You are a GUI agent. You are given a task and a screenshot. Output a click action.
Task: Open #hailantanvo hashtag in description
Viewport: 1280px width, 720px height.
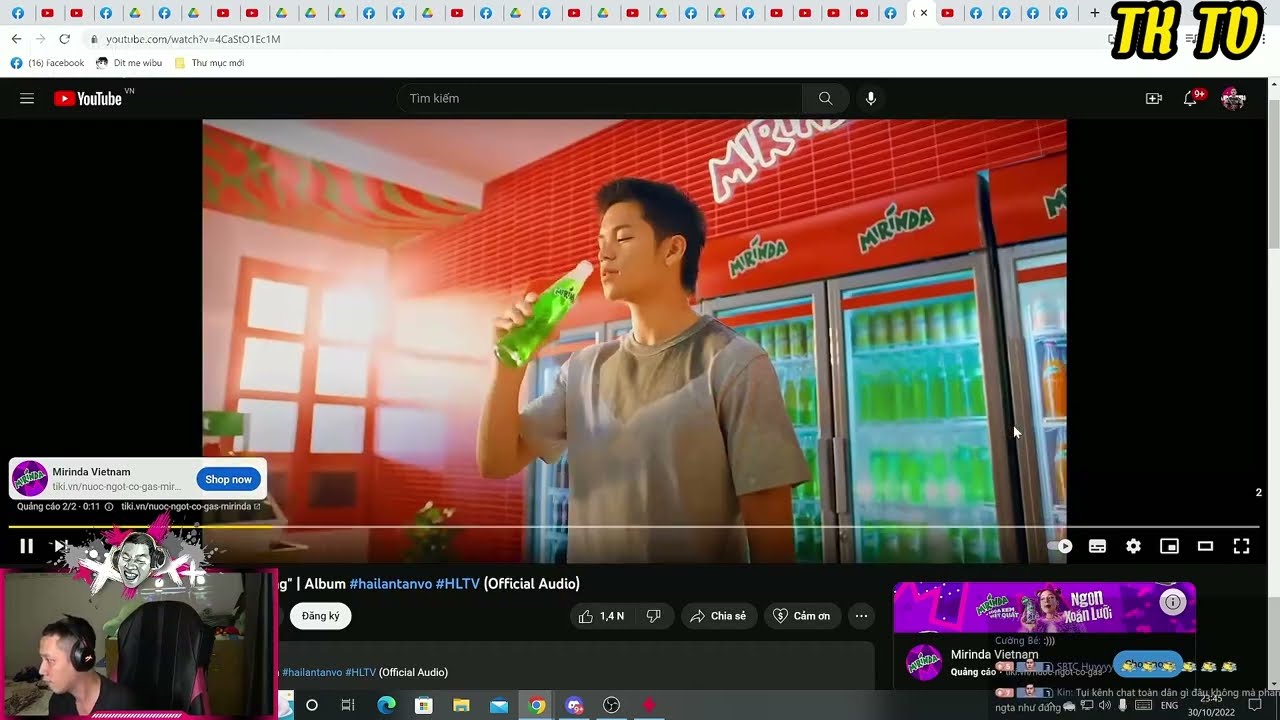tap(312, 673)
